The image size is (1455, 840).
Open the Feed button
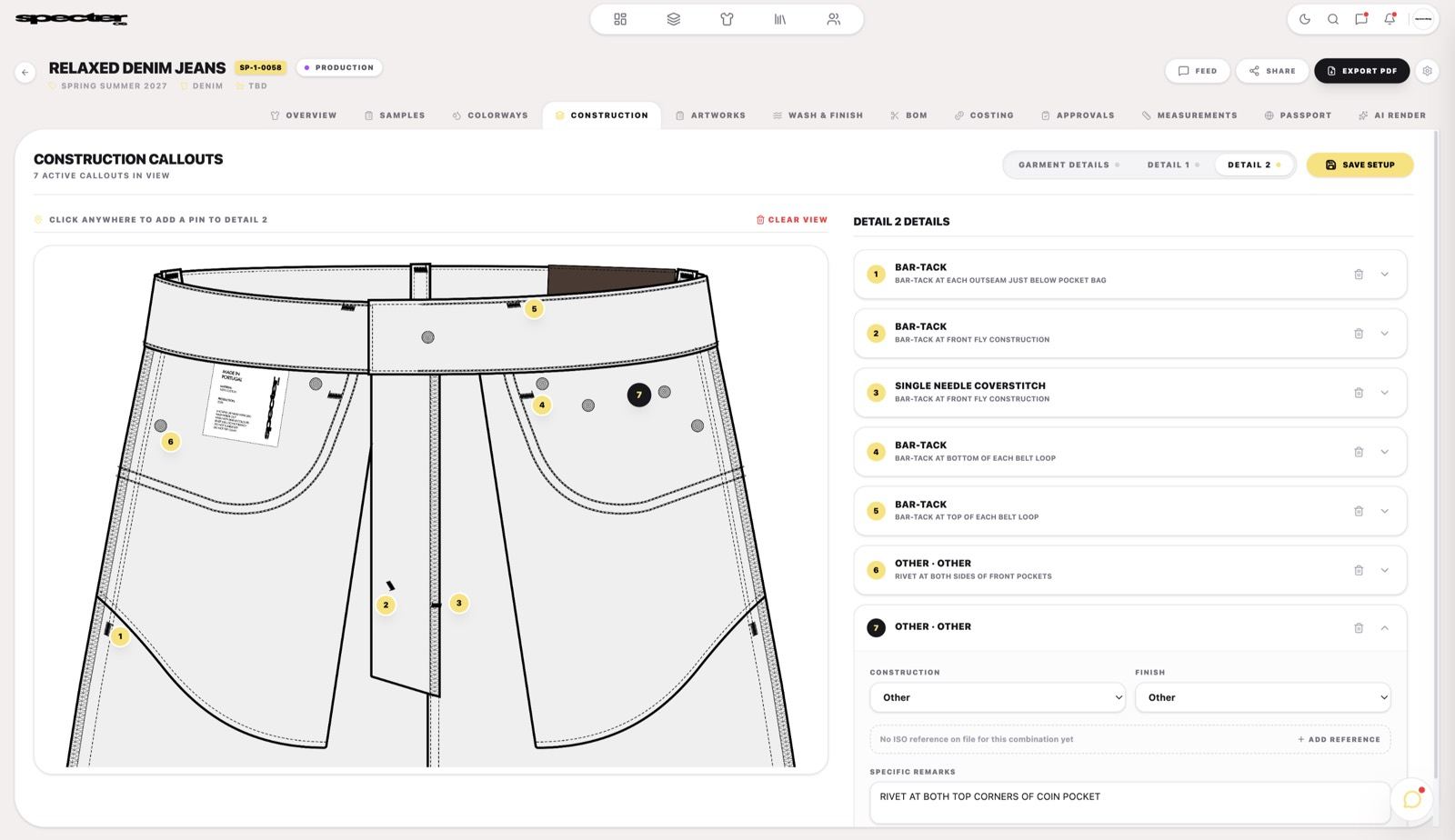(x=1198, y=71)
